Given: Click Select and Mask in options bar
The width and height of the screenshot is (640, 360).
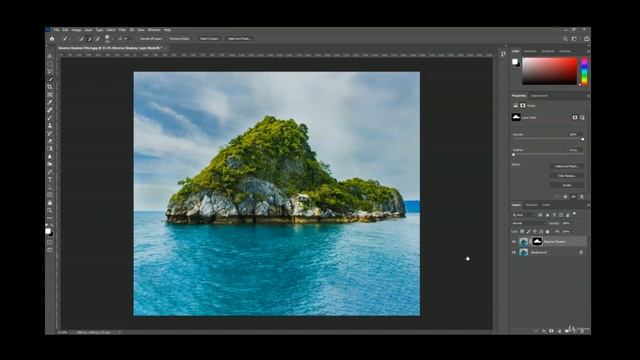Looking at the screenshot, I should click(x=239, y=39).
